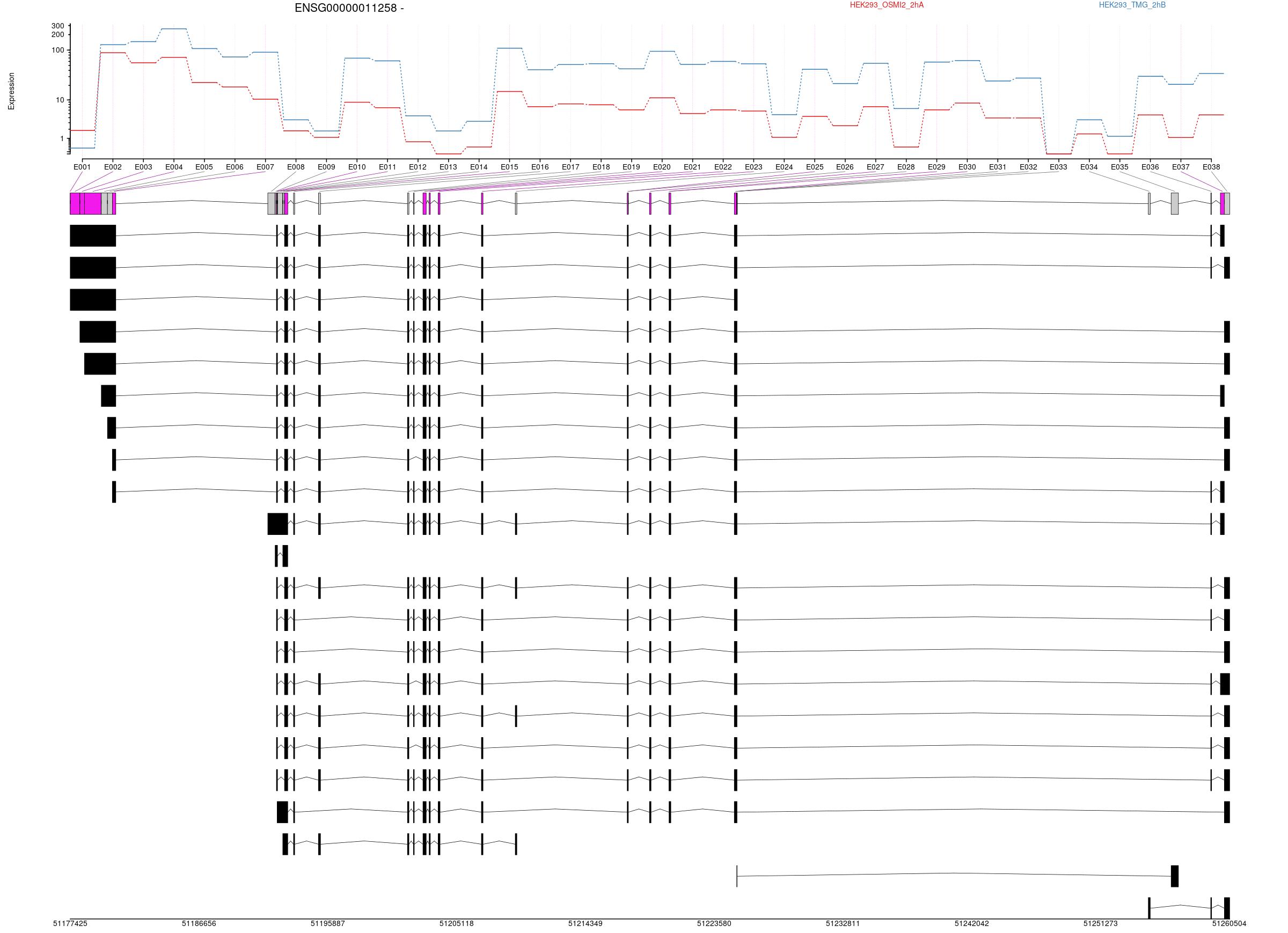Click exon label E004

tap(174, 167)
